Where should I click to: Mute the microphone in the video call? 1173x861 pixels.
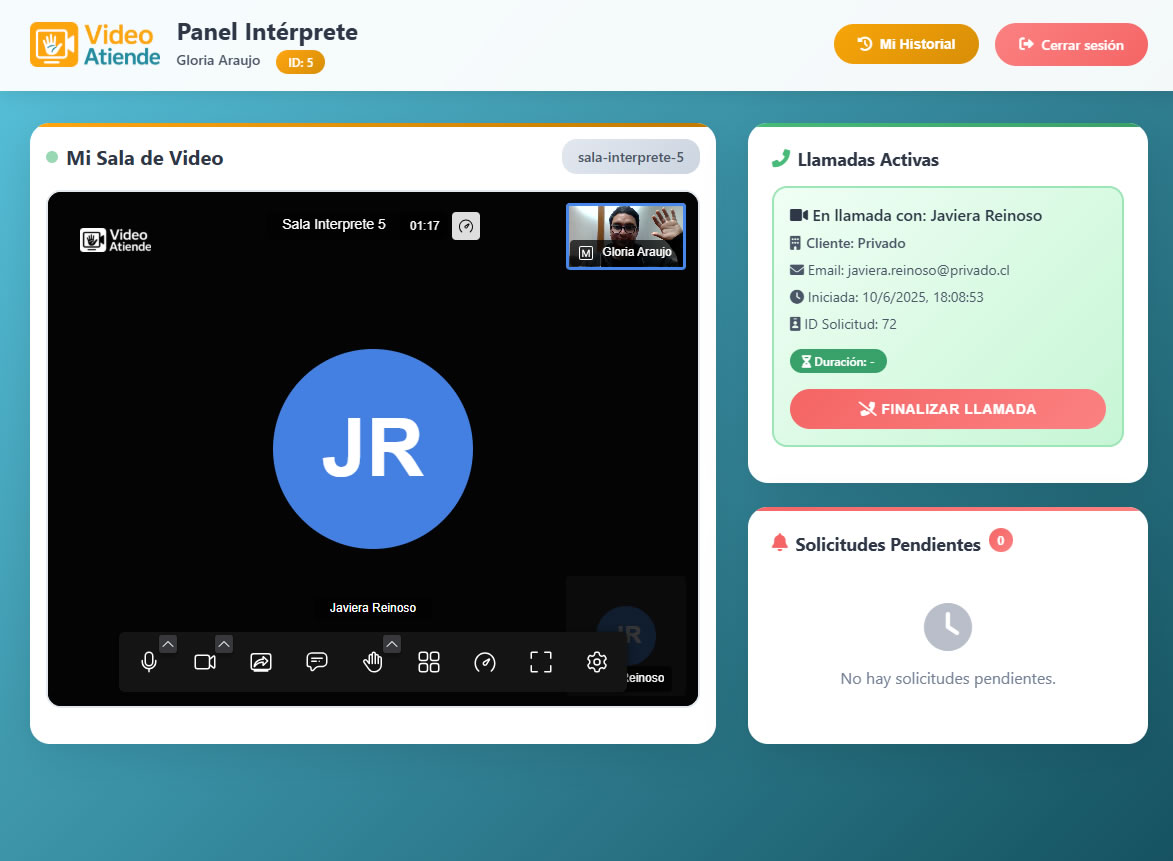pyautogui.click(x=150, y=661)
